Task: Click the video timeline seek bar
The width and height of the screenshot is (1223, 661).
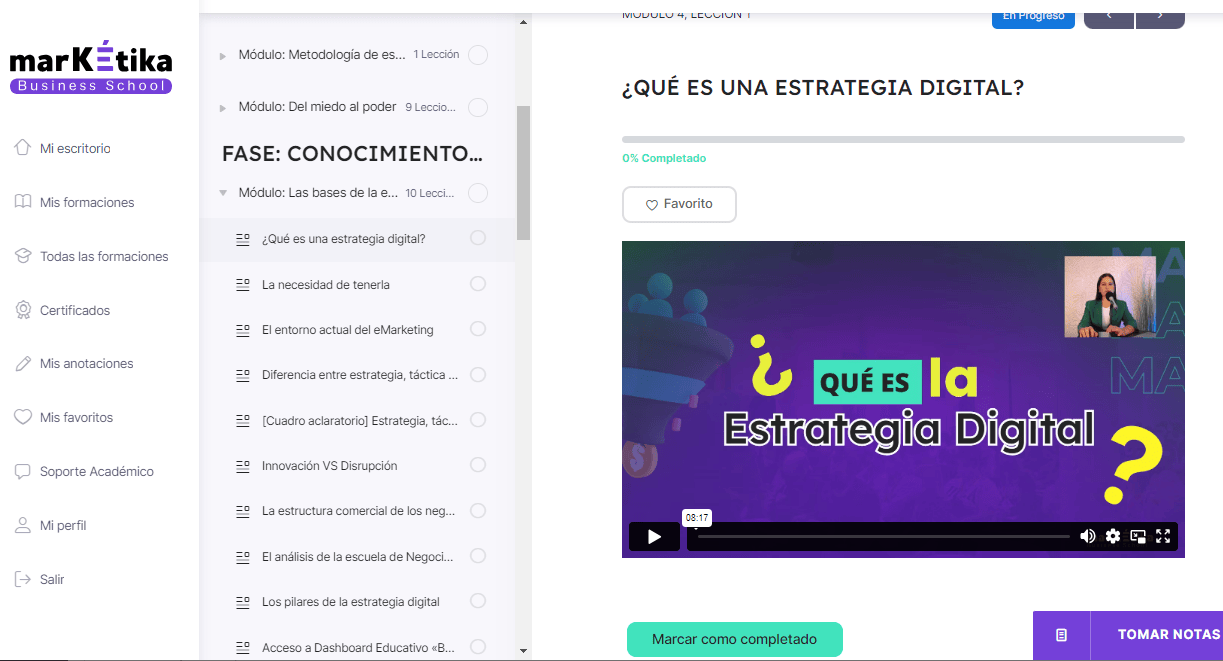Action: pos(884,537)
